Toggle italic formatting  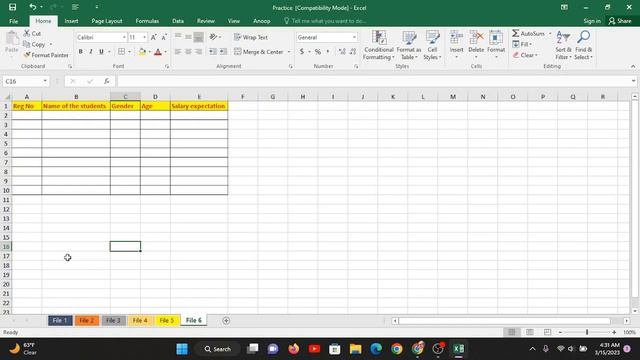coord(91,52)
